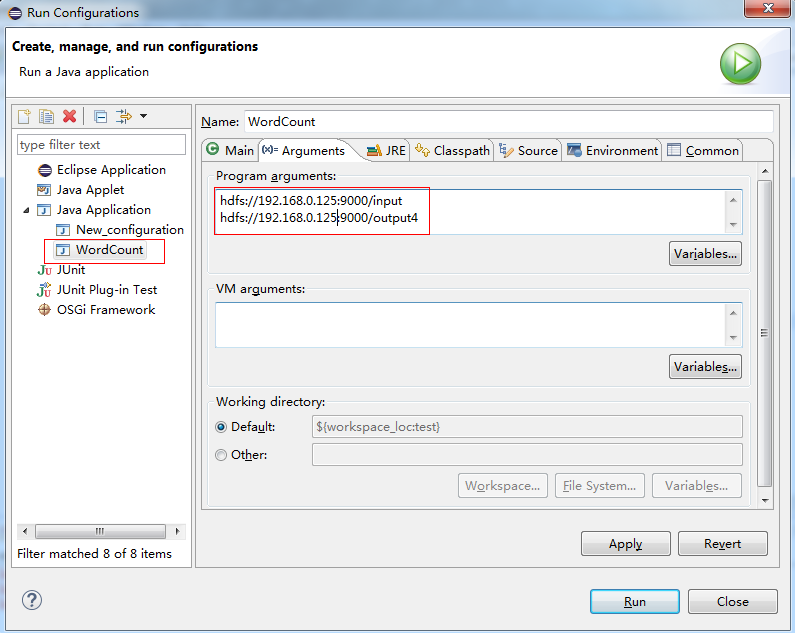The image size is (795, 633).
Task: Click tree horizontal scrollbar right arrow
Action: pyautogui.click(x=177, y=532)
